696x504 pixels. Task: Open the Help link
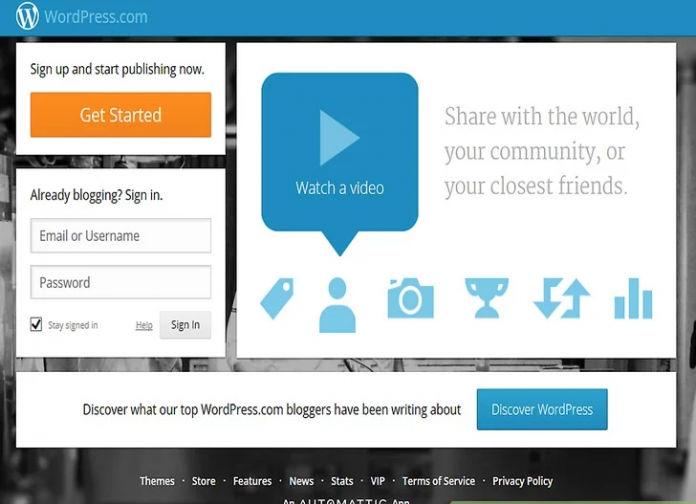[x=144, y=325]
